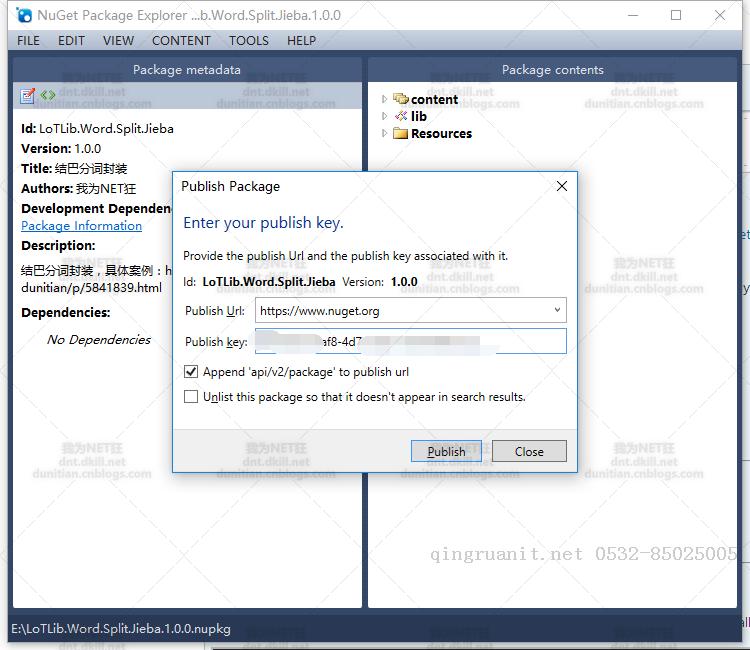Click the lib folder icon

coord(401,116)
